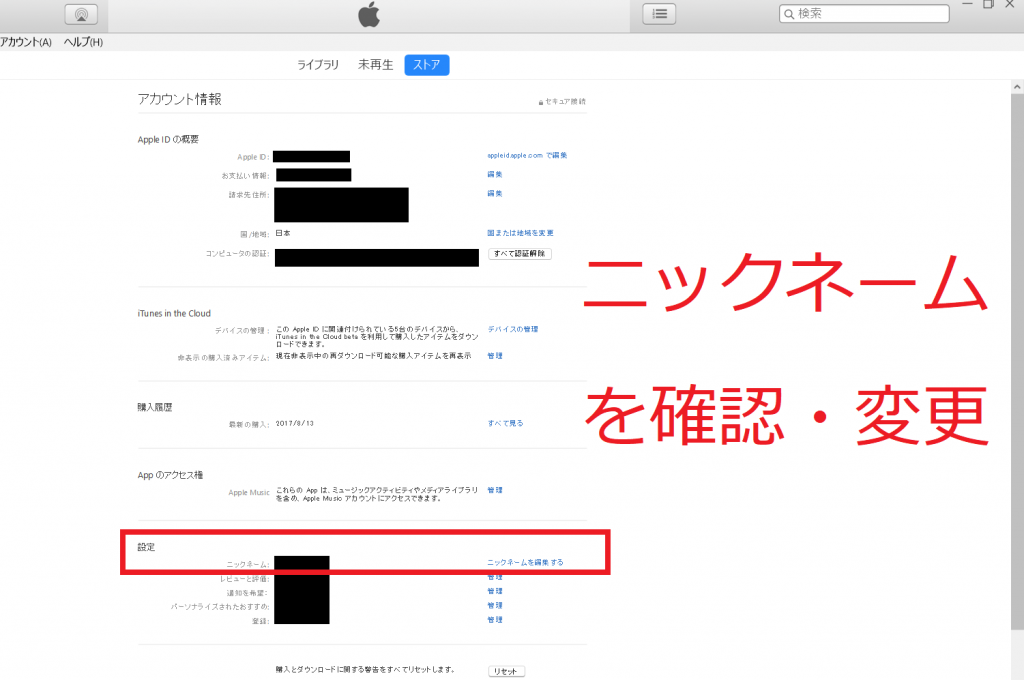
Task: Click the コンピュータの認証 label
Action: coord(237,253)
